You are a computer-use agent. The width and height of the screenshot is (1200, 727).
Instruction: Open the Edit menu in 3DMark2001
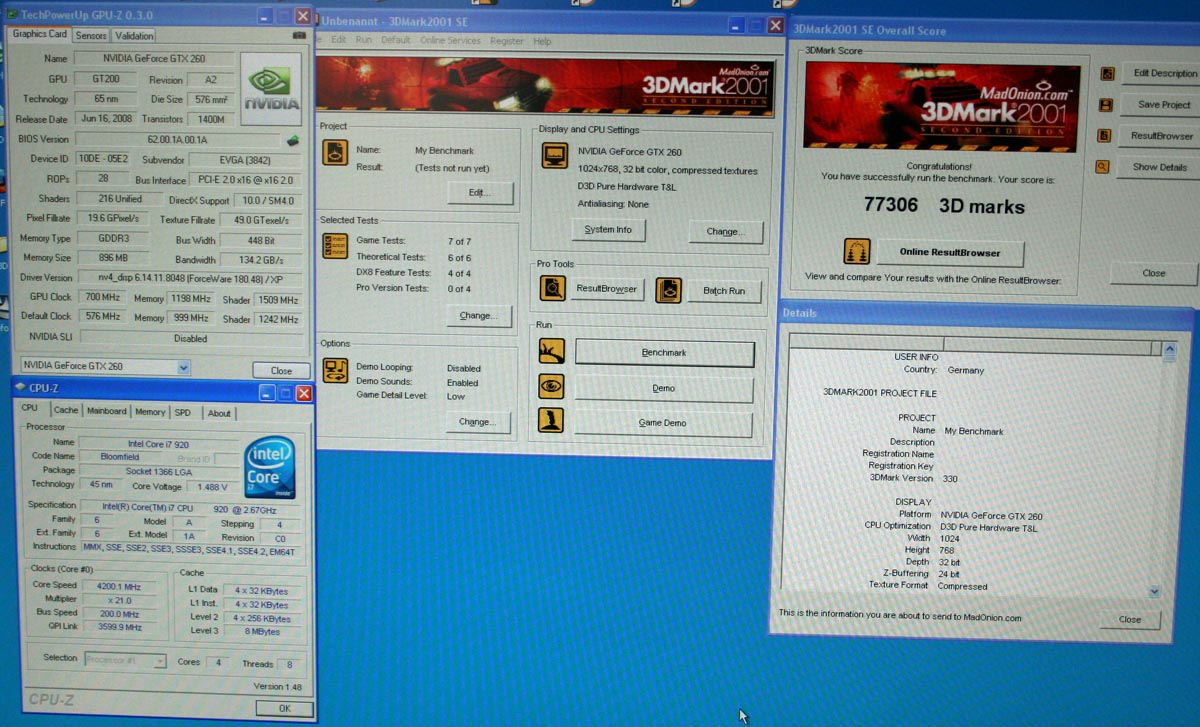339,40
